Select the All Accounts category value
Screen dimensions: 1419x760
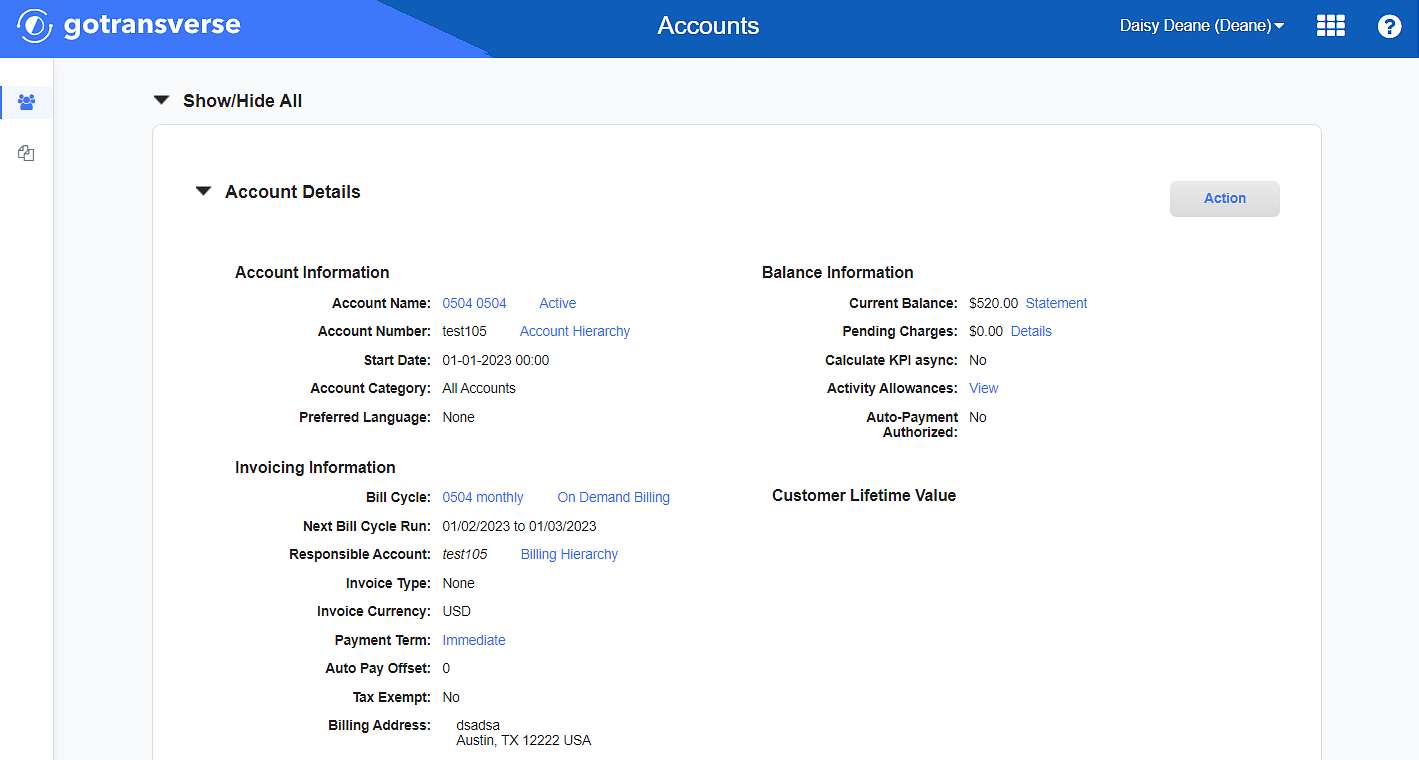tap(479, 388)
